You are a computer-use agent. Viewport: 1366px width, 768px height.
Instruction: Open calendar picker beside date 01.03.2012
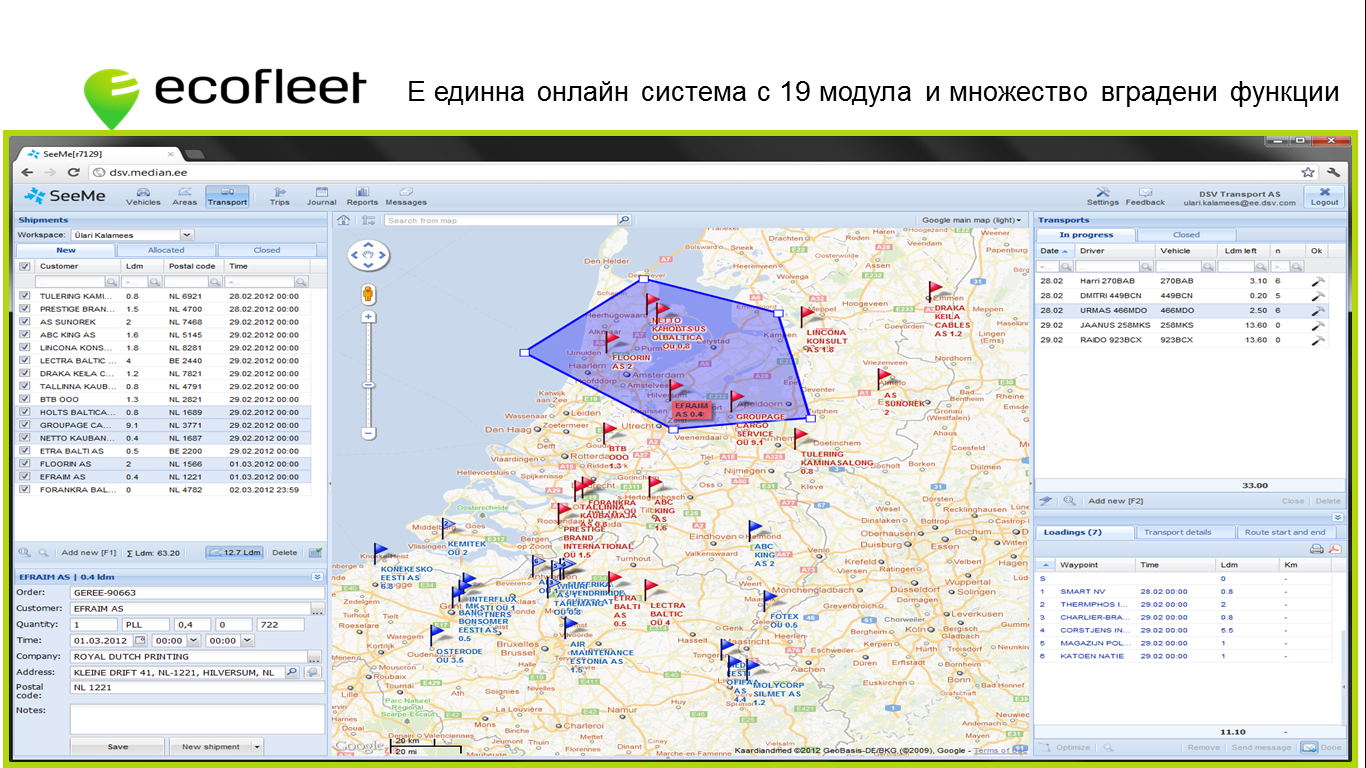click(x=140, y=640)
